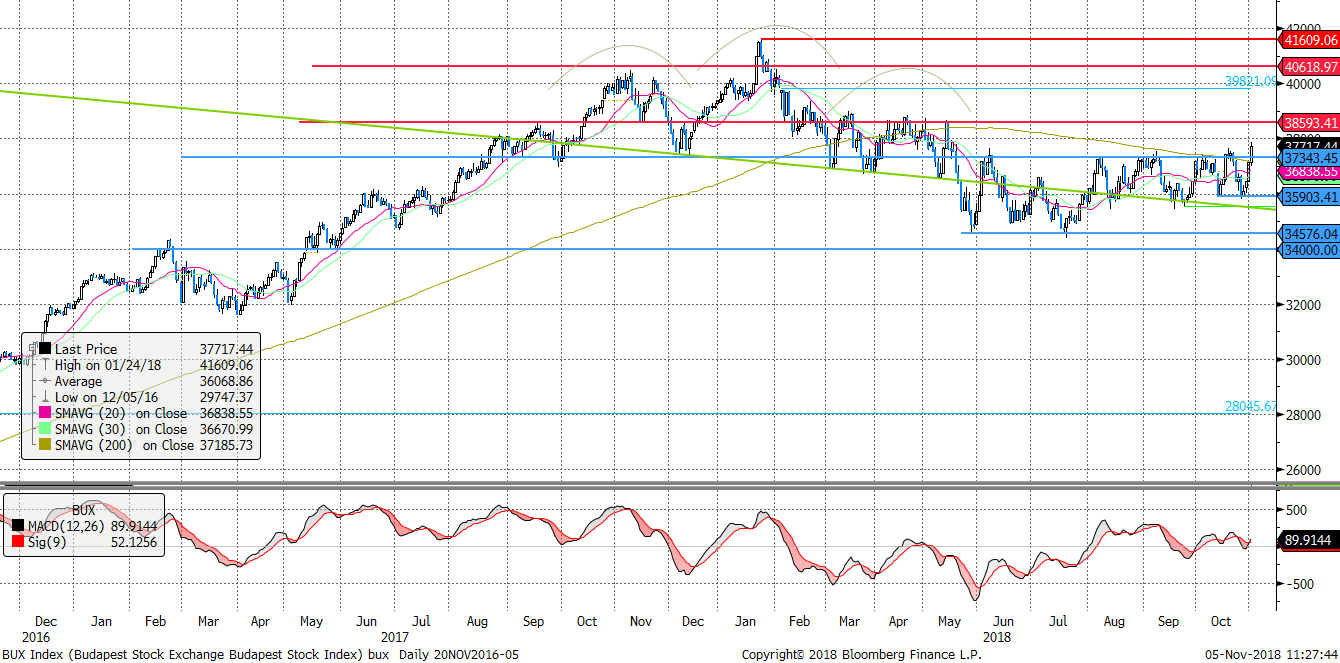Image resolution: width=1340 pixels, height=663 pixels.
Task: Click the 2017 year label on time axis
Action: 394,636
